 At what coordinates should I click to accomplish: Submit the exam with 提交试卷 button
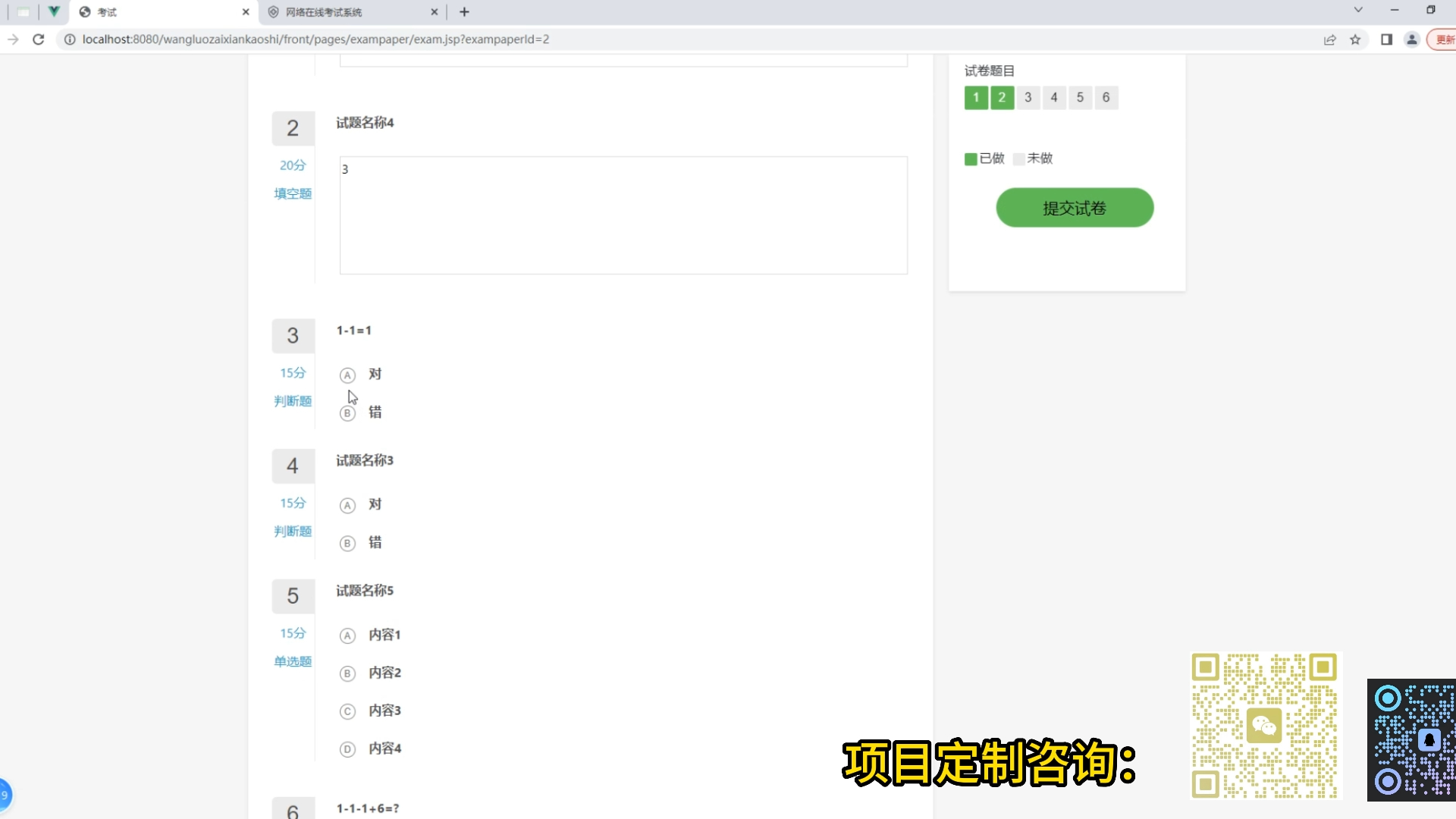[1075, 208]
